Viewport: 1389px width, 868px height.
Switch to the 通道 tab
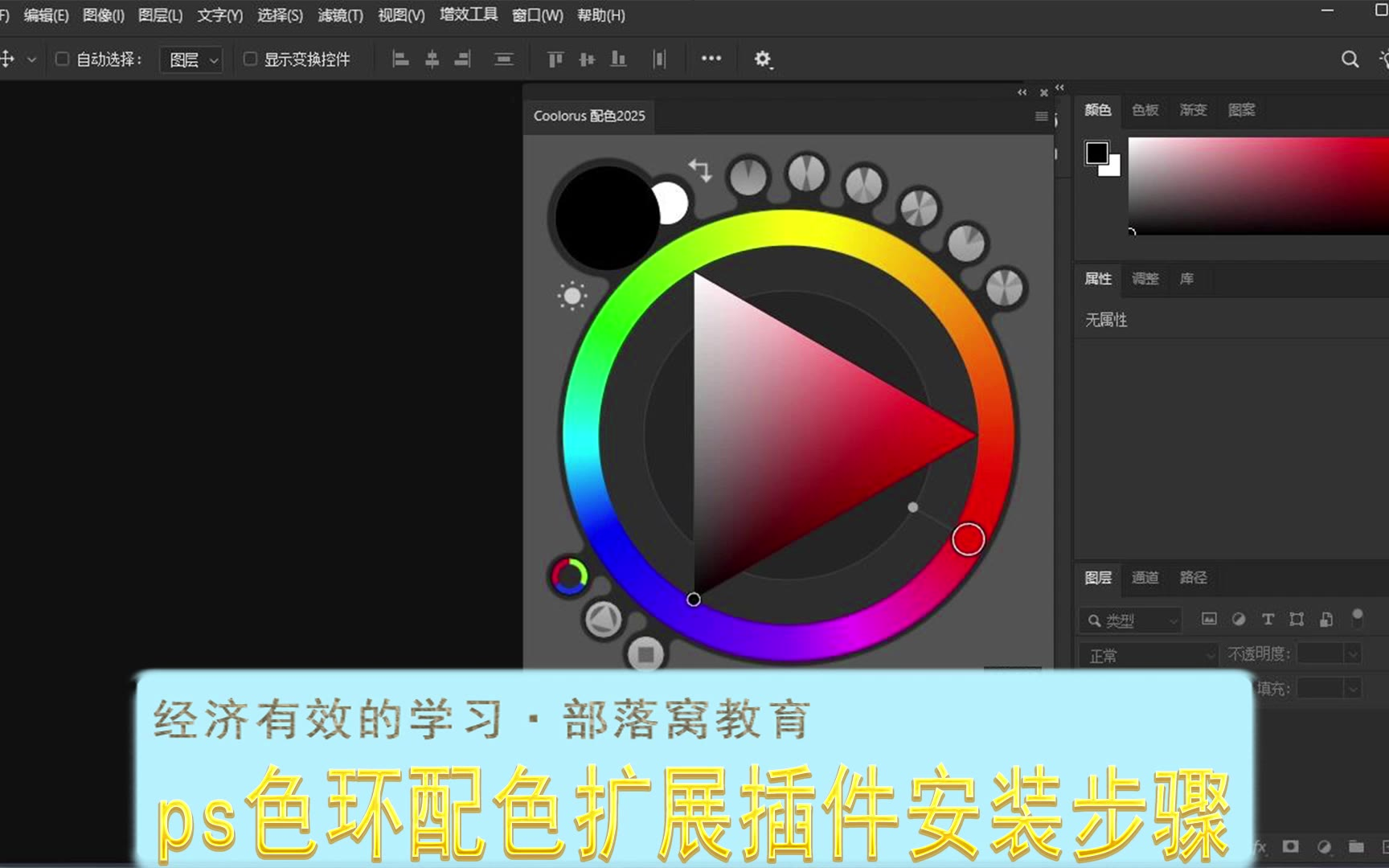[1145, 577]
